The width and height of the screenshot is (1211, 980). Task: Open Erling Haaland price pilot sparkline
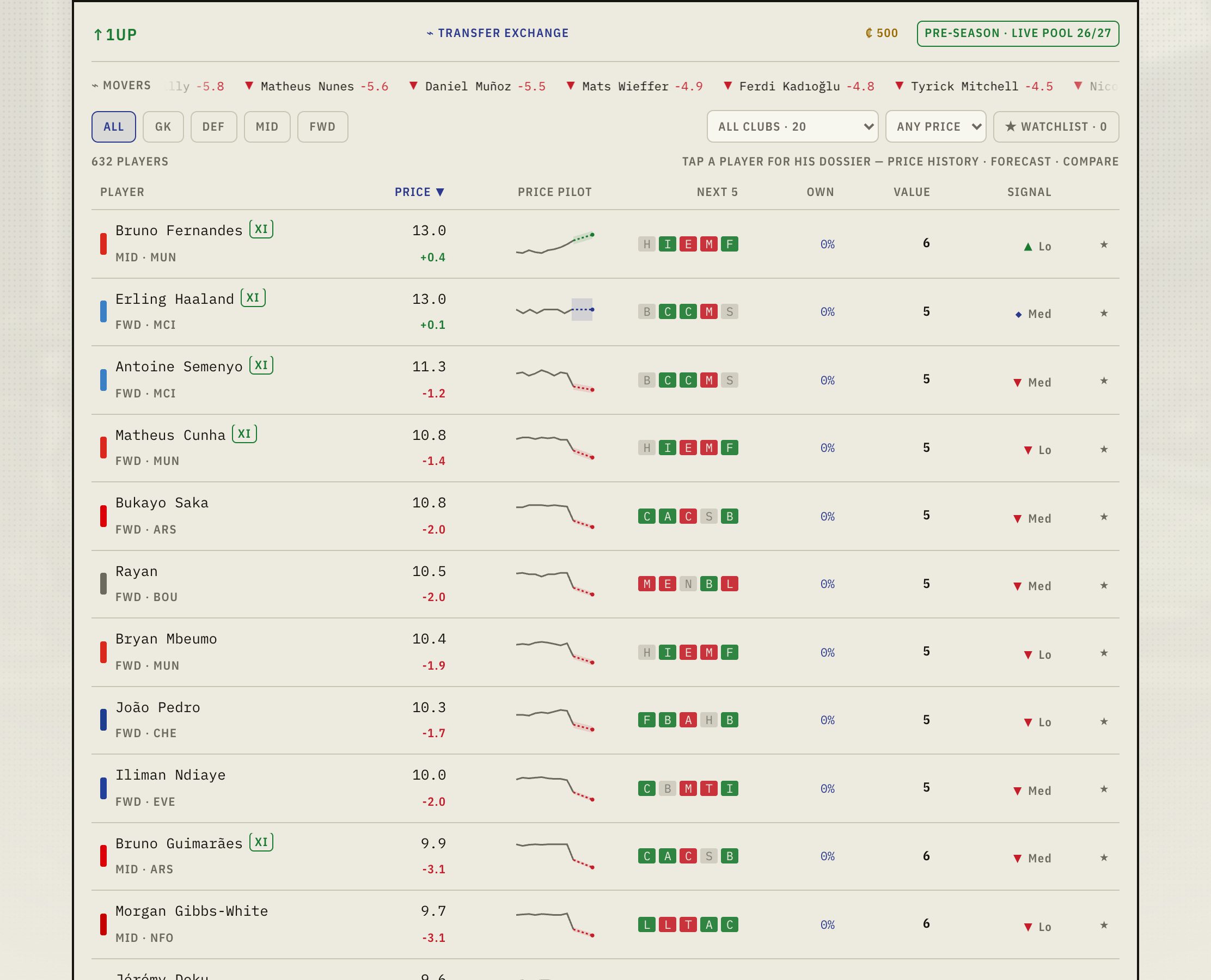555,310
